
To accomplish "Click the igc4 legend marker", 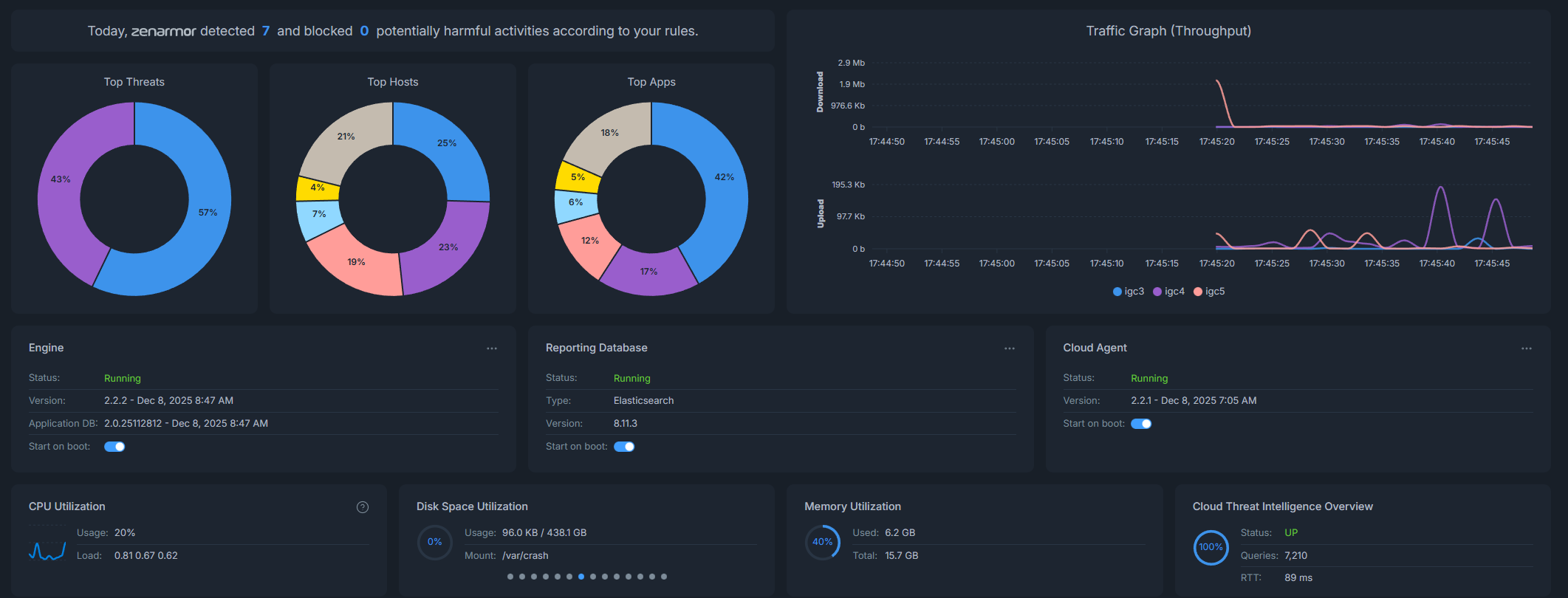I will (x=1157, y=292).
